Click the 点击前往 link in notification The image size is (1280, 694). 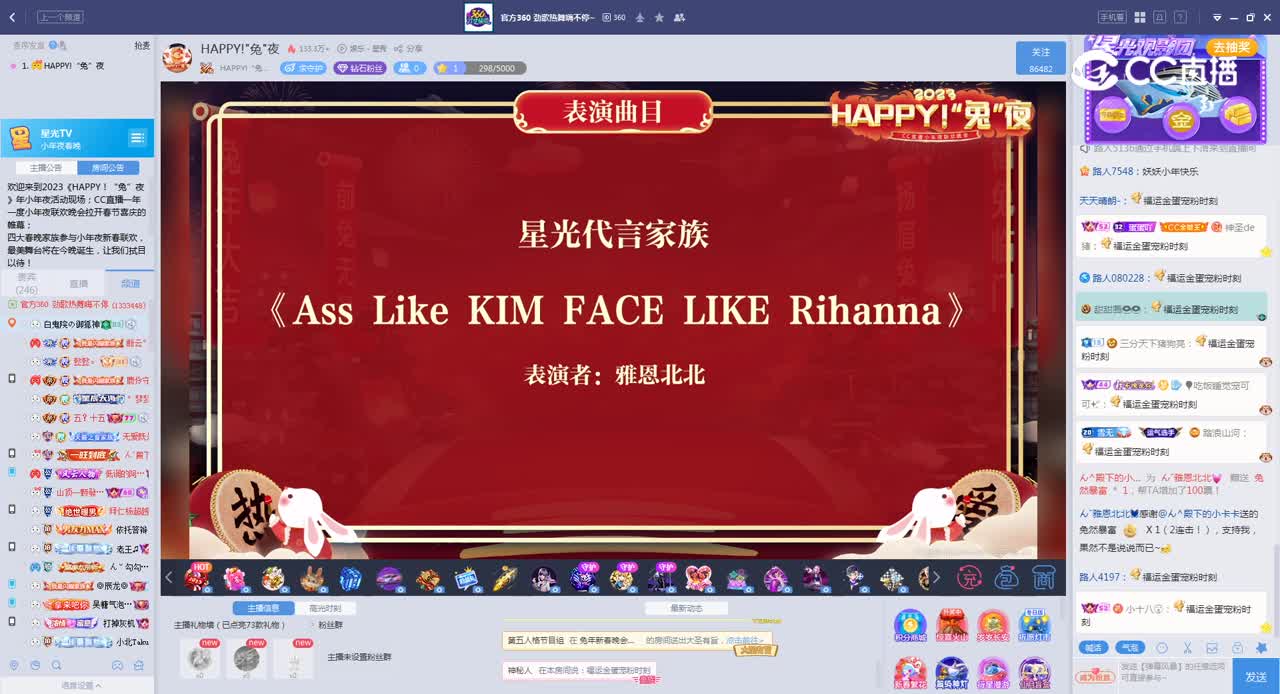[744, 640]
